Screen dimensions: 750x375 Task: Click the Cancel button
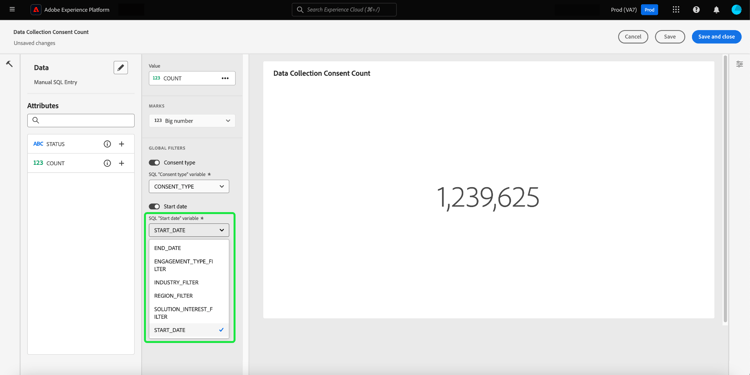(x=633, y=37)
